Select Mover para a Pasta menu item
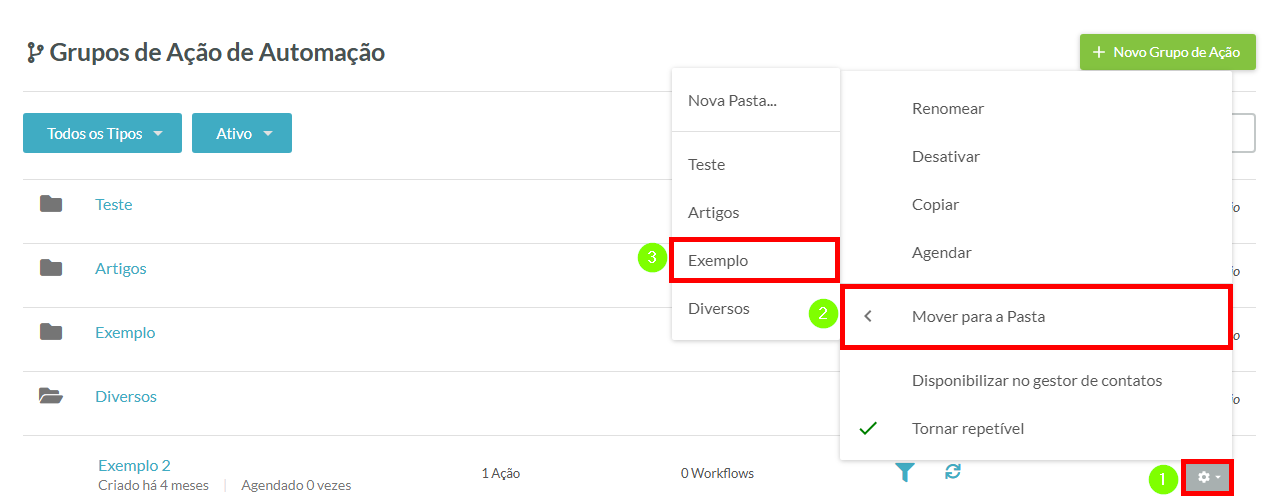Image resolution: width=1267 pixels, height=504 pixels. (1036, 317)
